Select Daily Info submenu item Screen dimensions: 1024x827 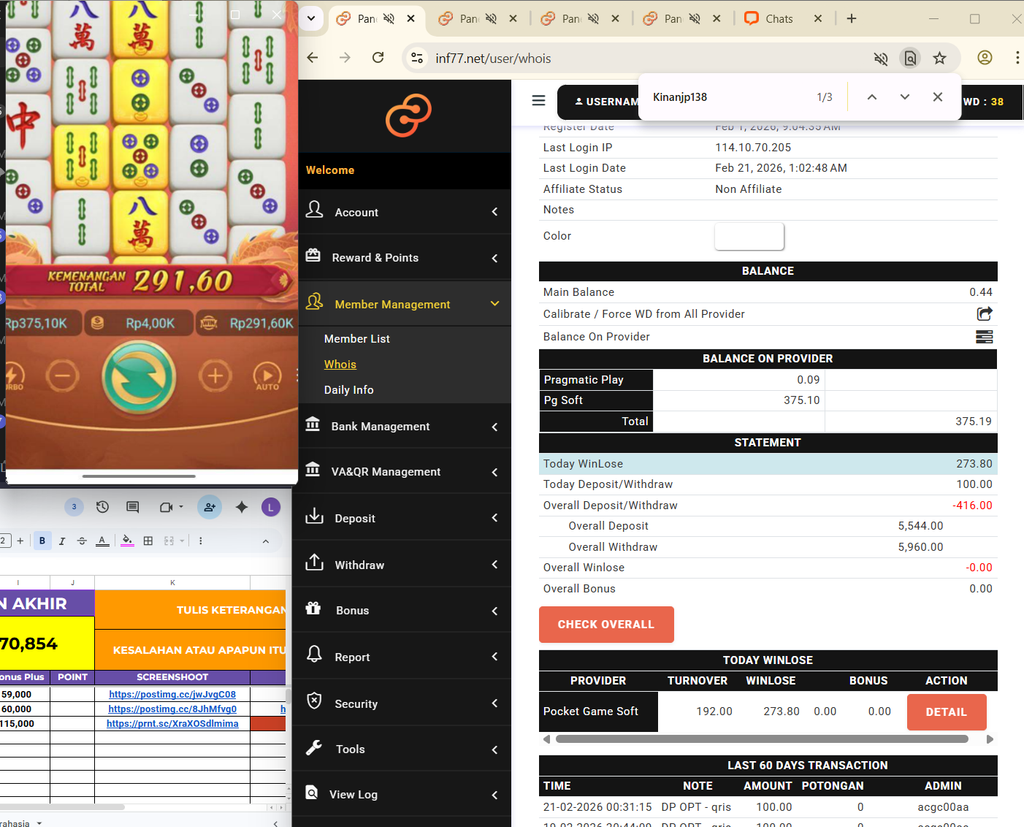point(349,389)
